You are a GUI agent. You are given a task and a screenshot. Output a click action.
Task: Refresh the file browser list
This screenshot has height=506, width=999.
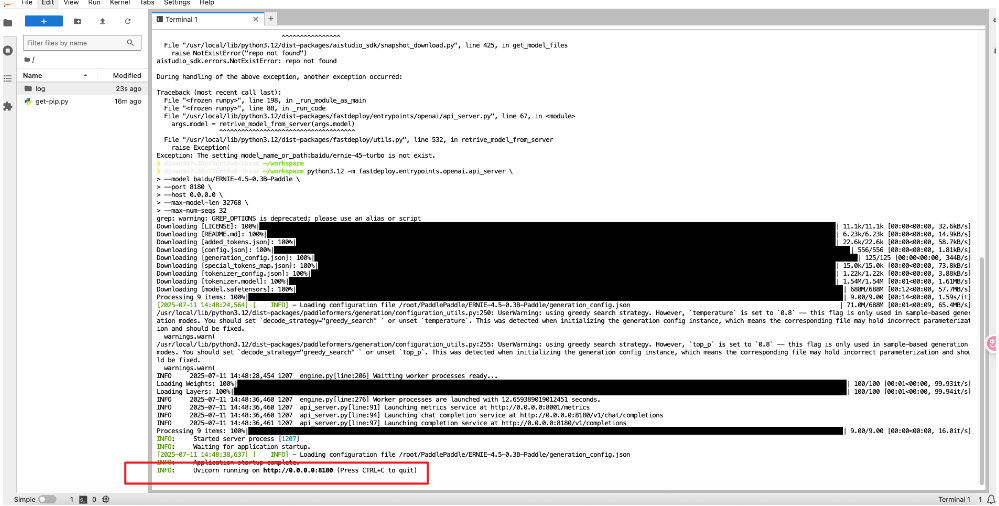tap(127, 21)
